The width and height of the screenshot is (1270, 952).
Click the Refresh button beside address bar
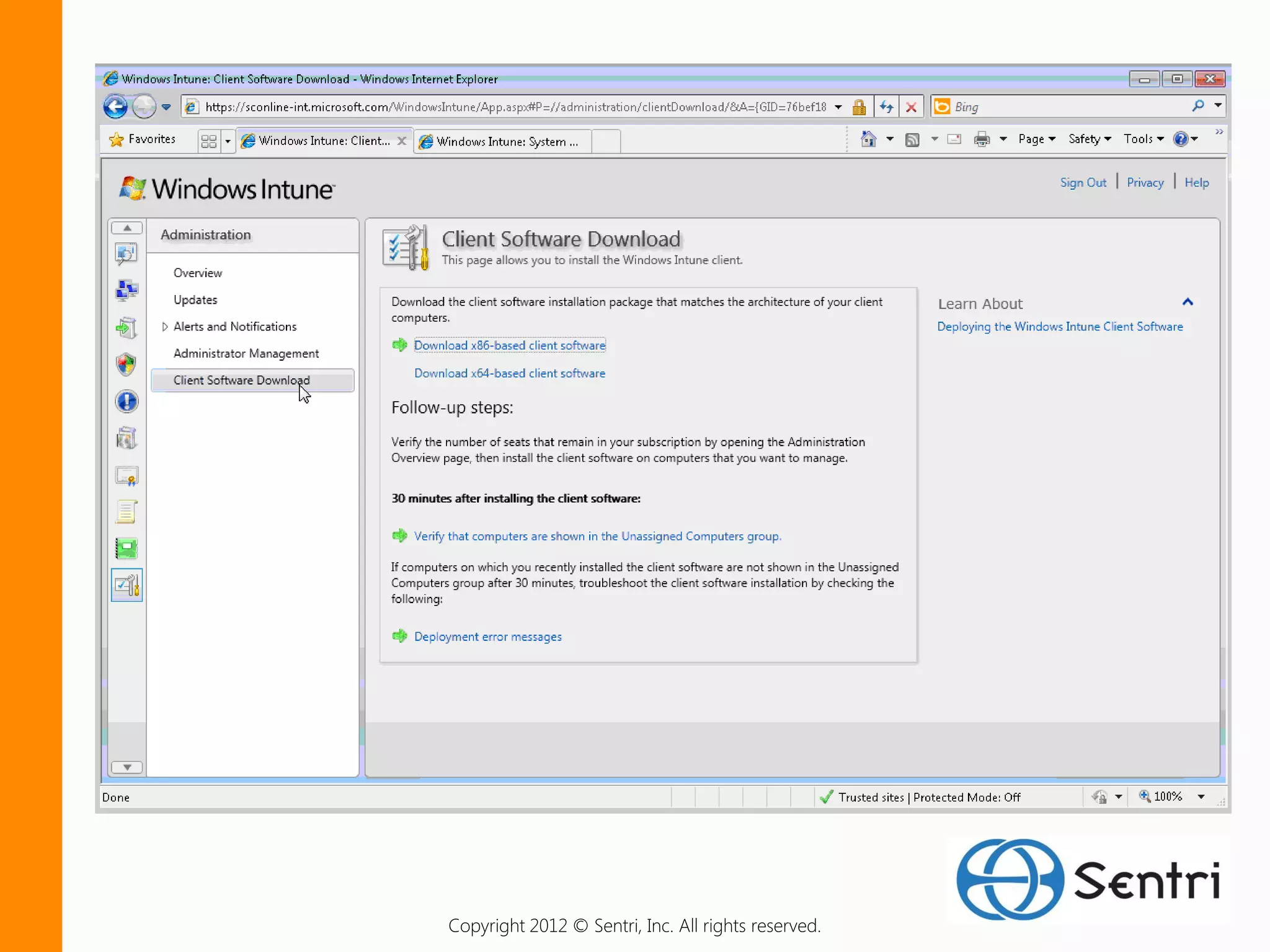tap(886, 107)
